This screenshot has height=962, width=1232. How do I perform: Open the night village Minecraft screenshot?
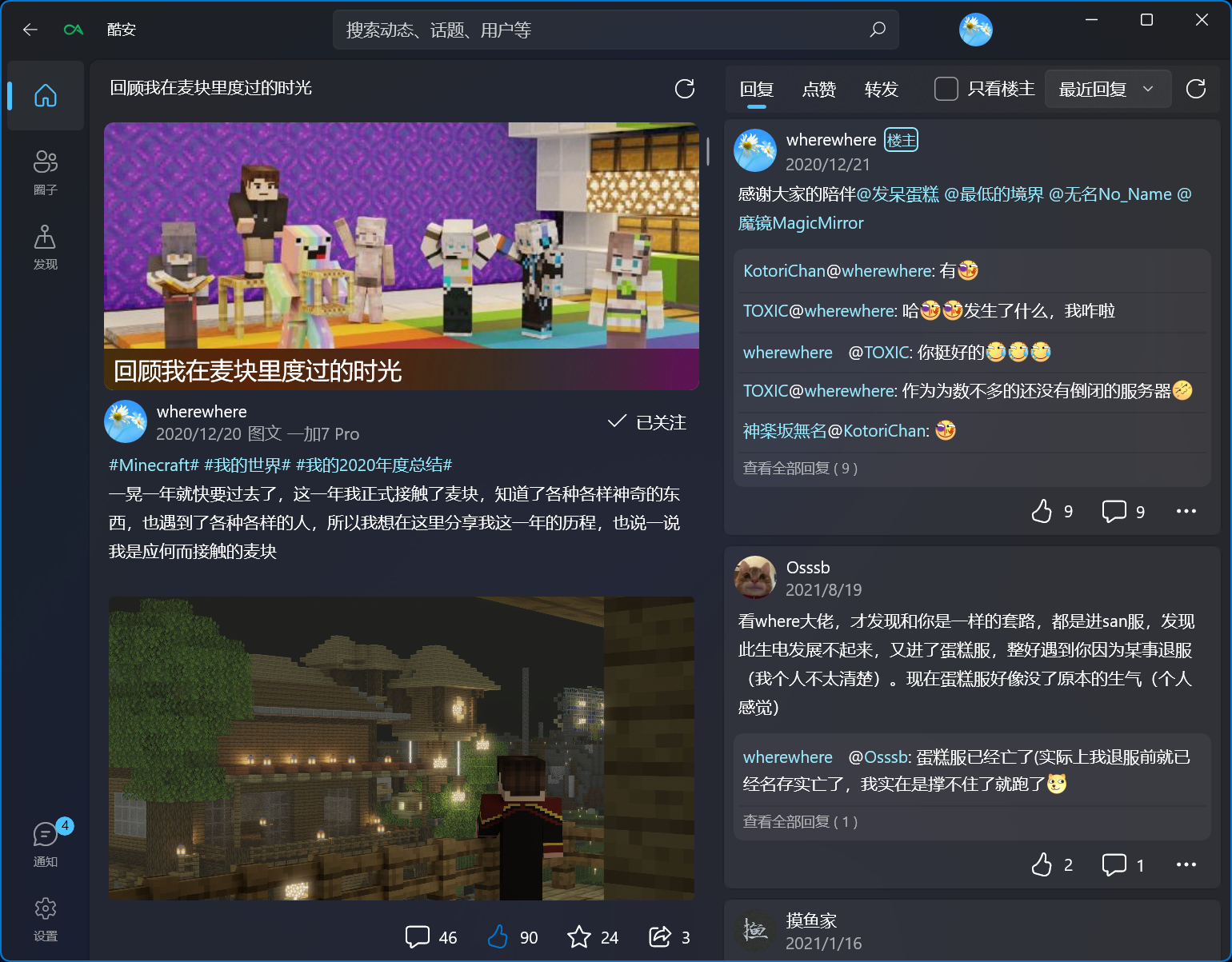pos(402,748)
